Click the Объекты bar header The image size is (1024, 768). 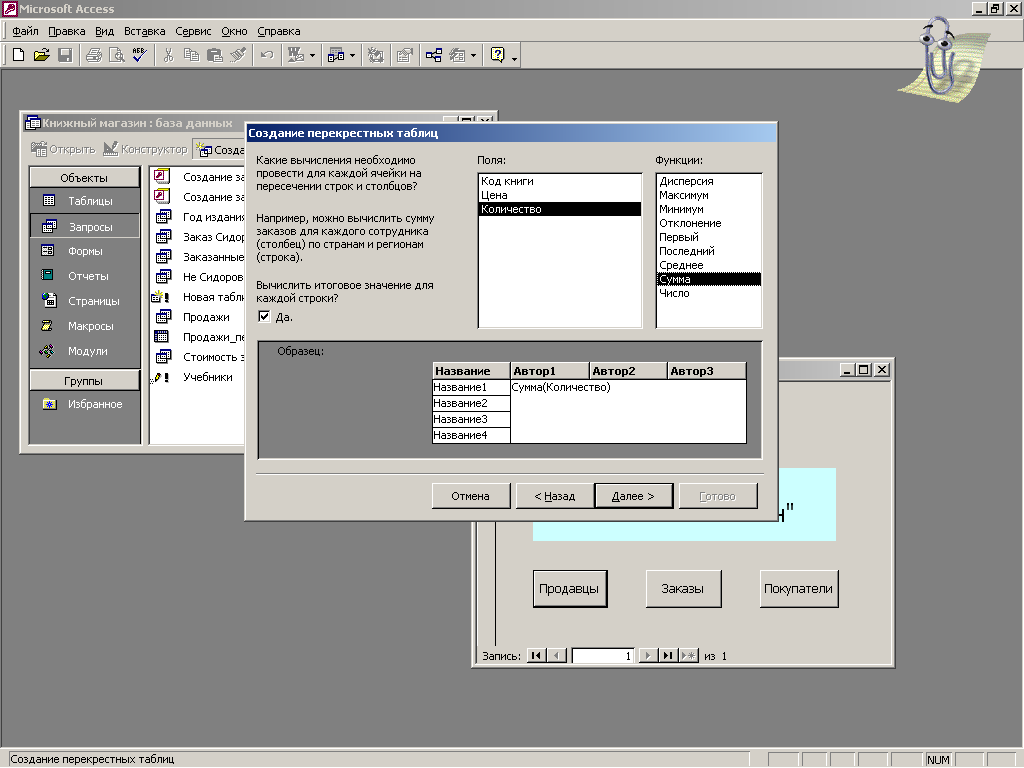pos(84,178)
